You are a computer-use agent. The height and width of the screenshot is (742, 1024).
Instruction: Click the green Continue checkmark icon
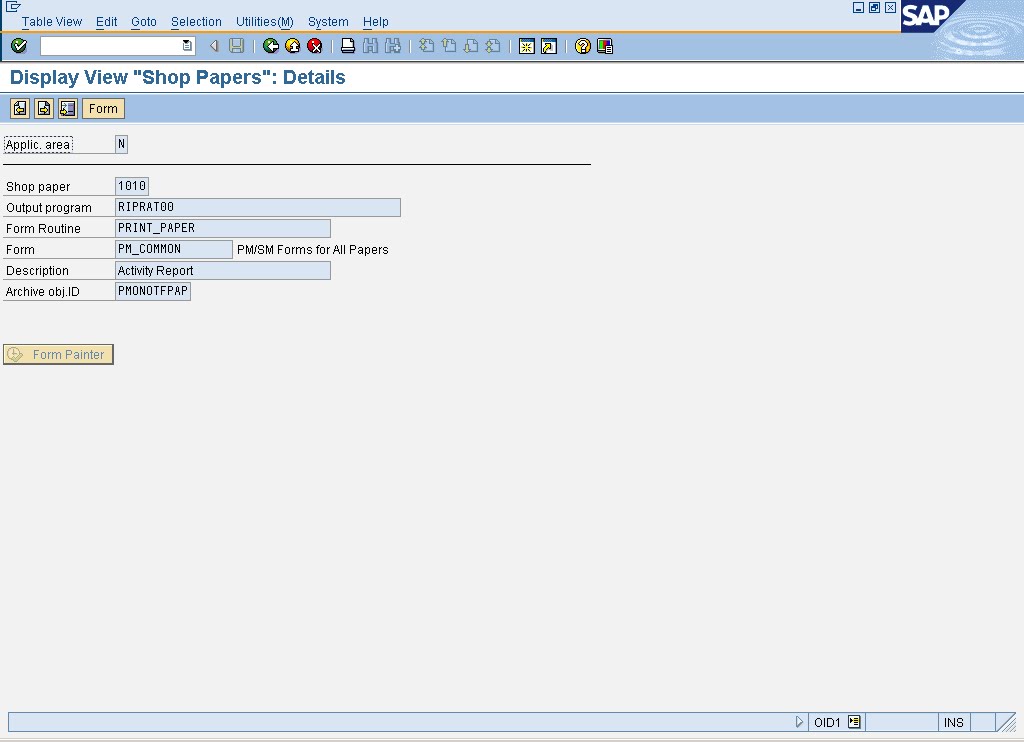click(18, 45)
